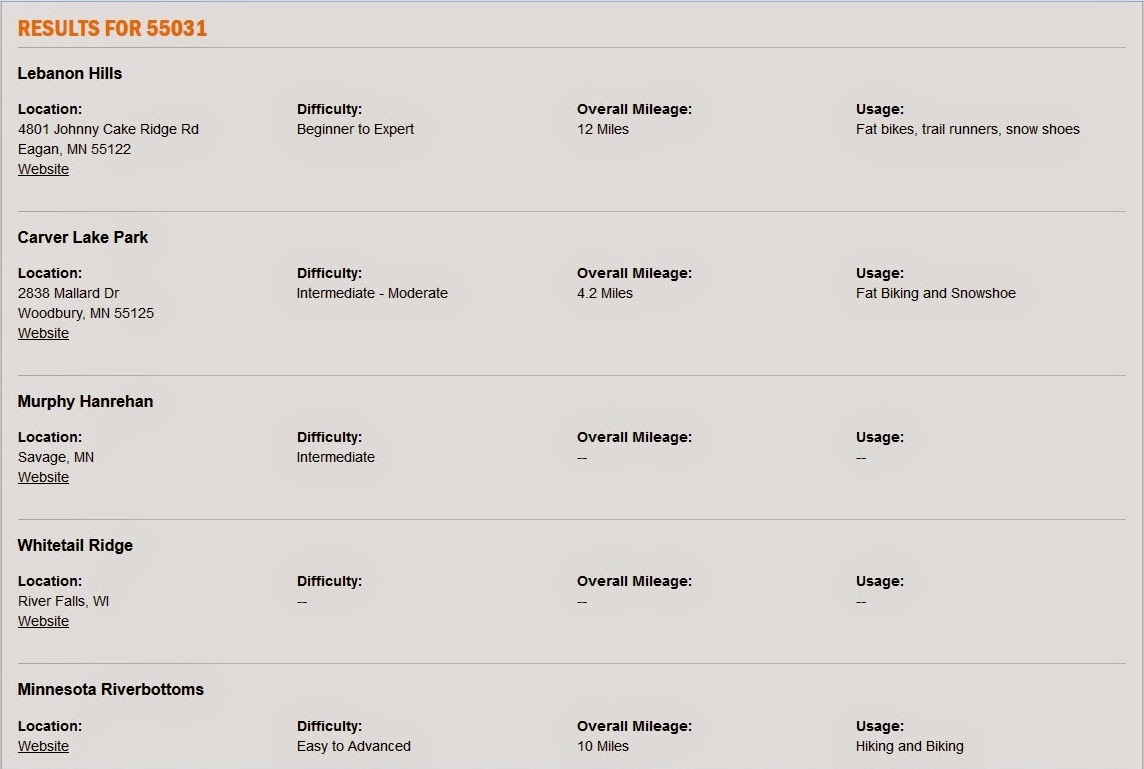
Task: Open the Carver Lake Park Website link
Action: click(x=43, y=333)
